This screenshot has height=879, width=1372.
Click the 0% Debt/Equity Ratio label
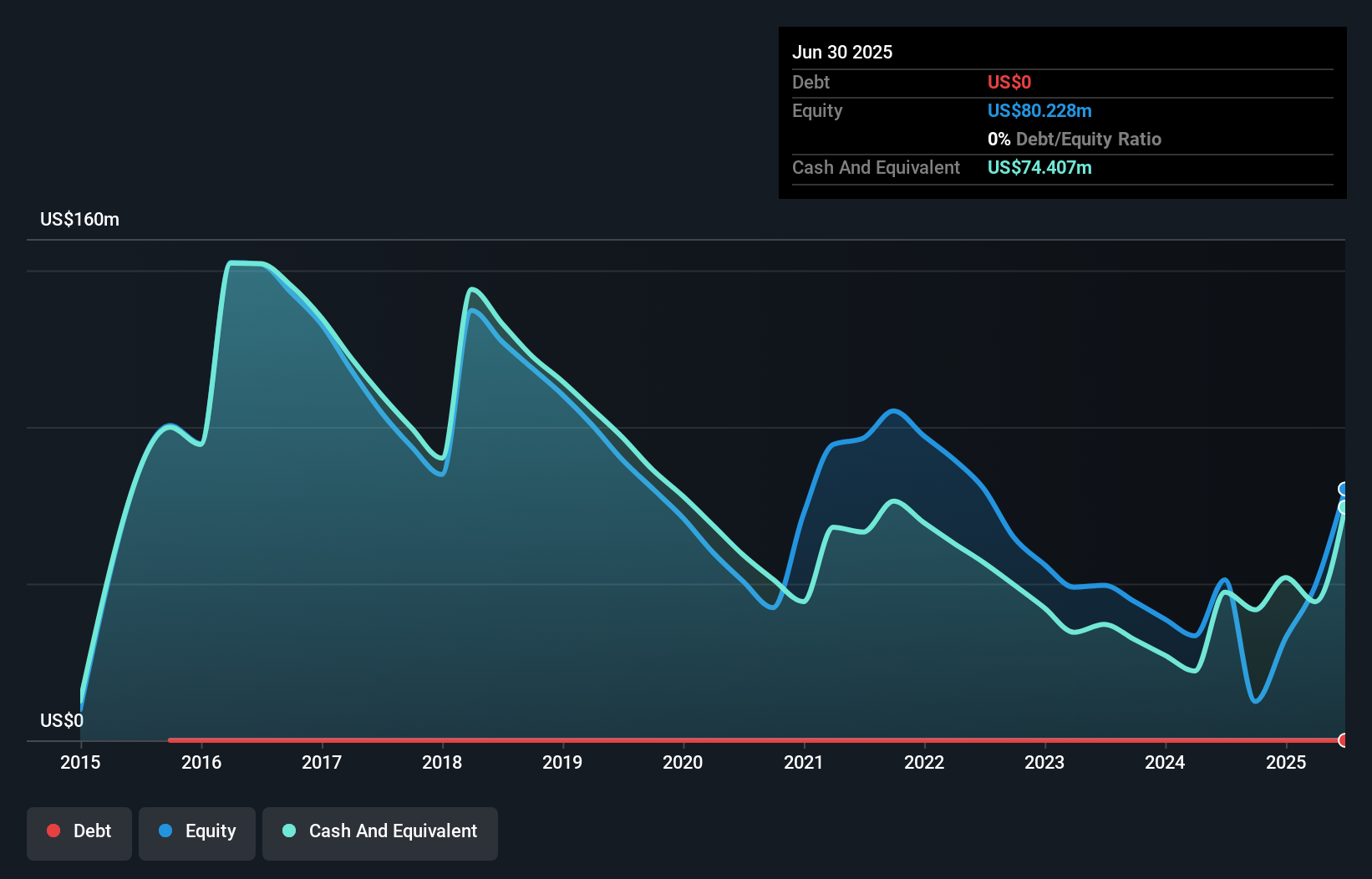1075,139
